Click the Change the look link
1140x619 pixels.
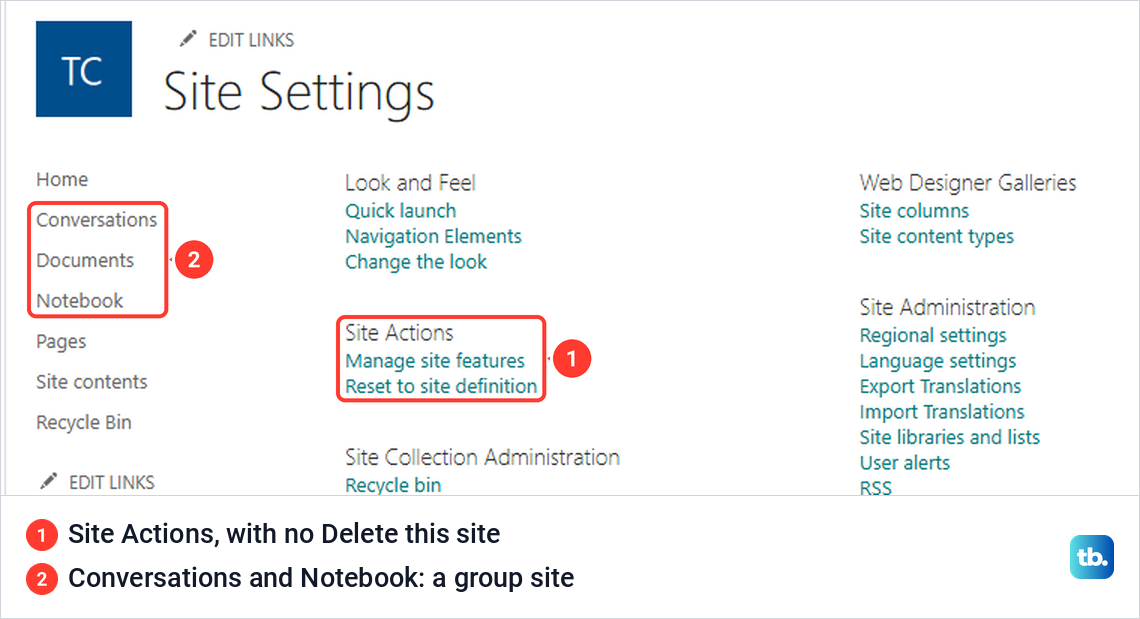(416, 262)
